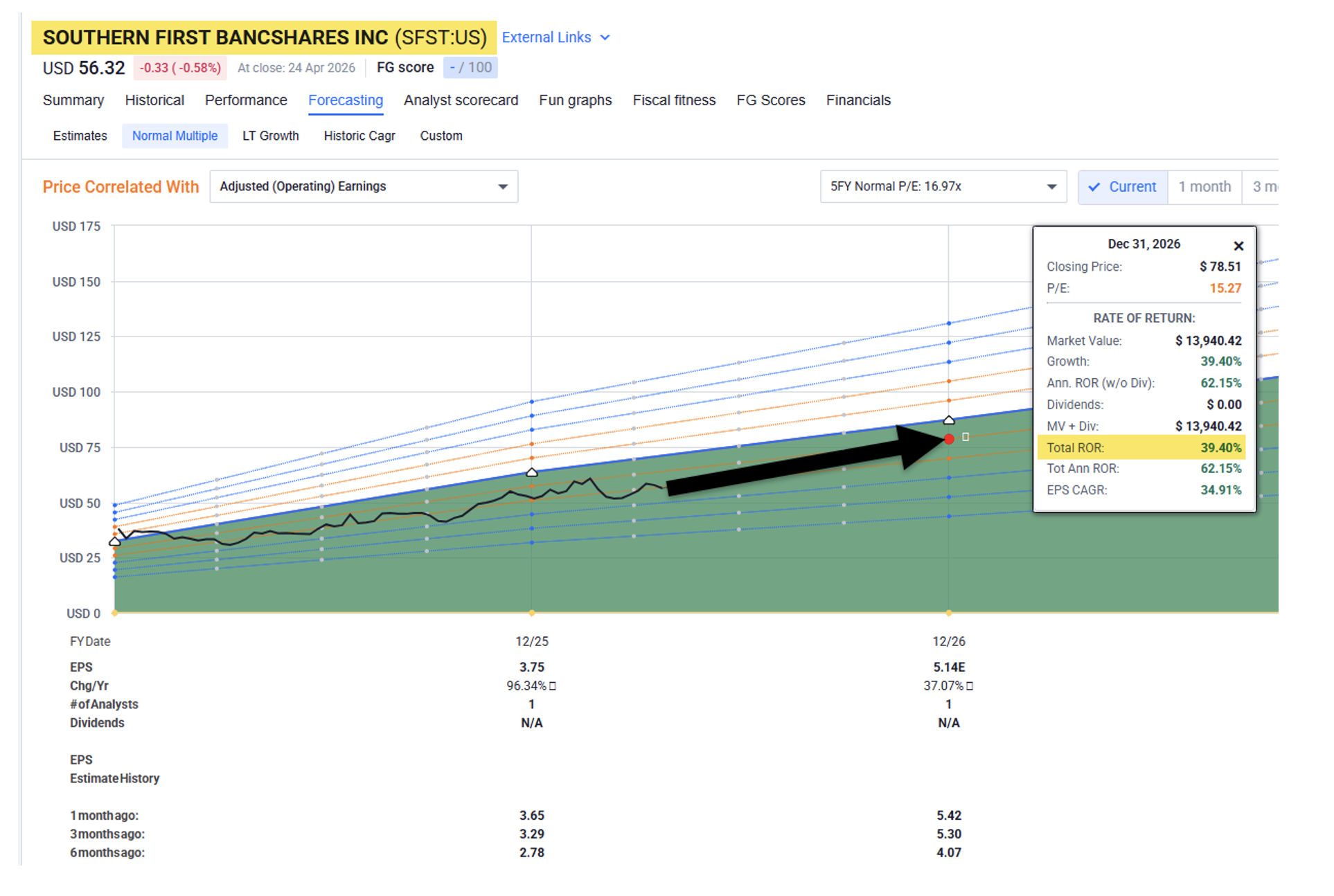The width and height of the screenshot is (1334, 896).
Task: Open the Historic Cagr sub-tab
Action: tap(359, 136)
